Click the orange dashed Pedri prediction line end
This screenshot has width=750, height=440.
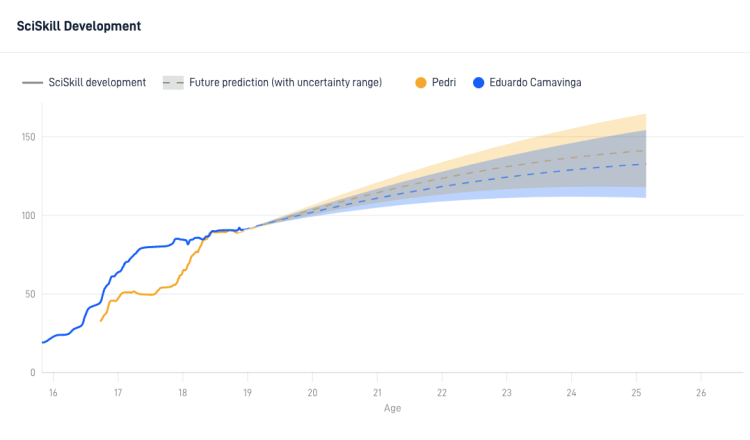tap(644, 151)
